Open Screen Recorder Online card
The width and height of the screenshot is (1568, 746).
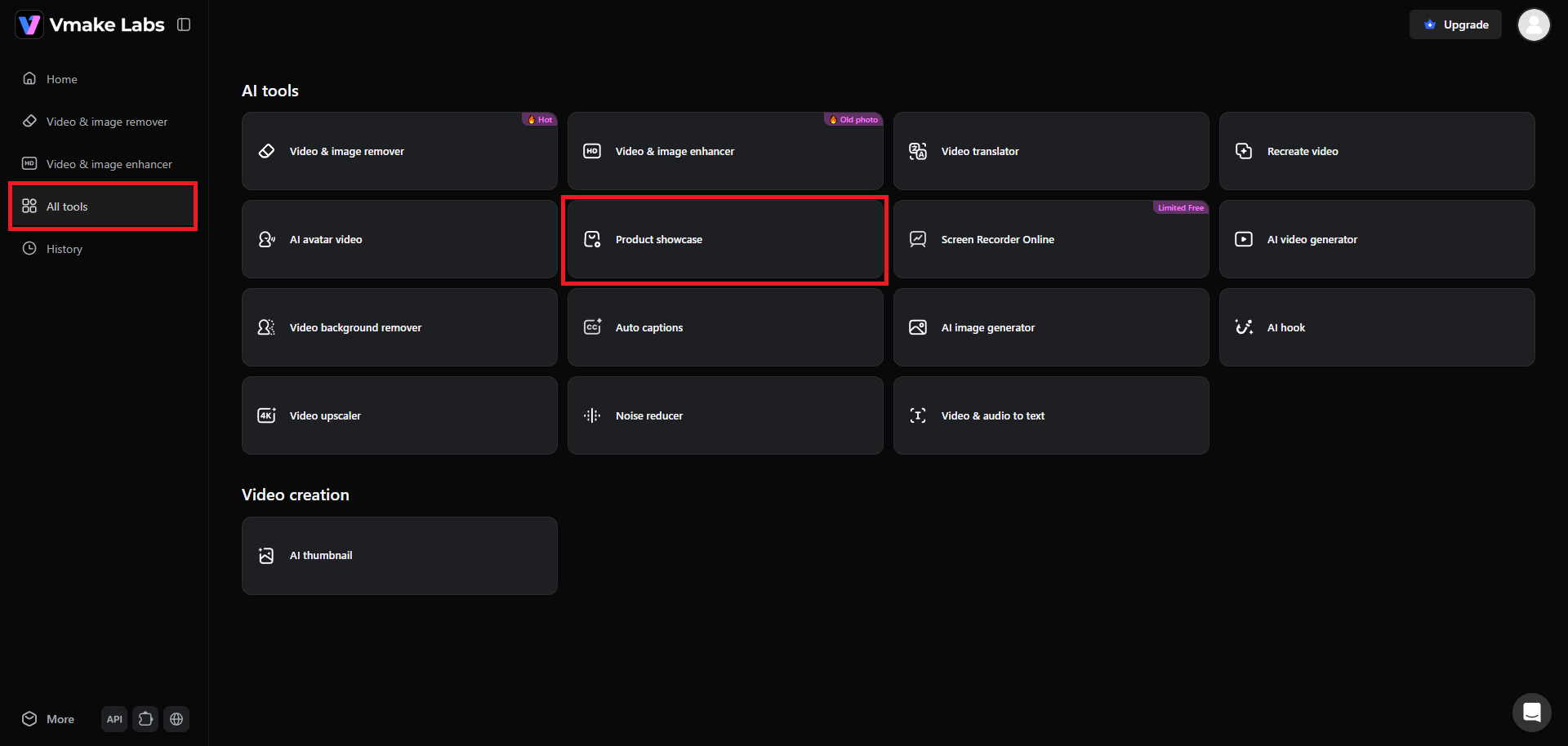[x=1051, y=239]
